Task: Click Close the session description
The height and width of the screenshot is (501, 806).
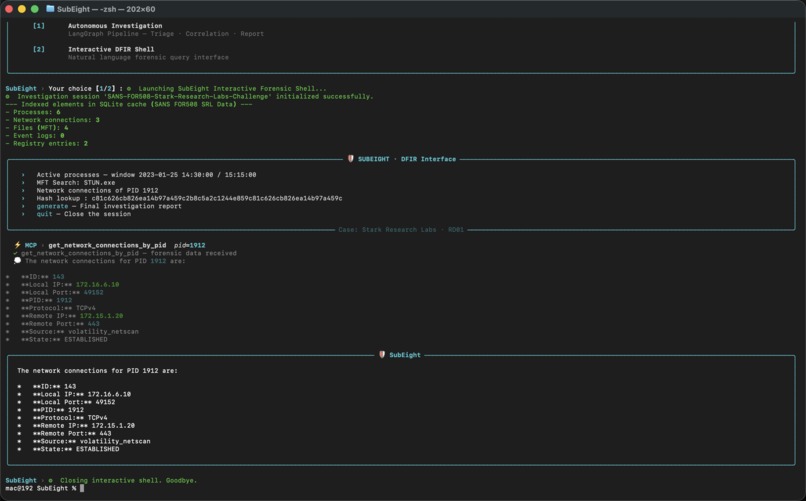Action: tap(97, 214)
